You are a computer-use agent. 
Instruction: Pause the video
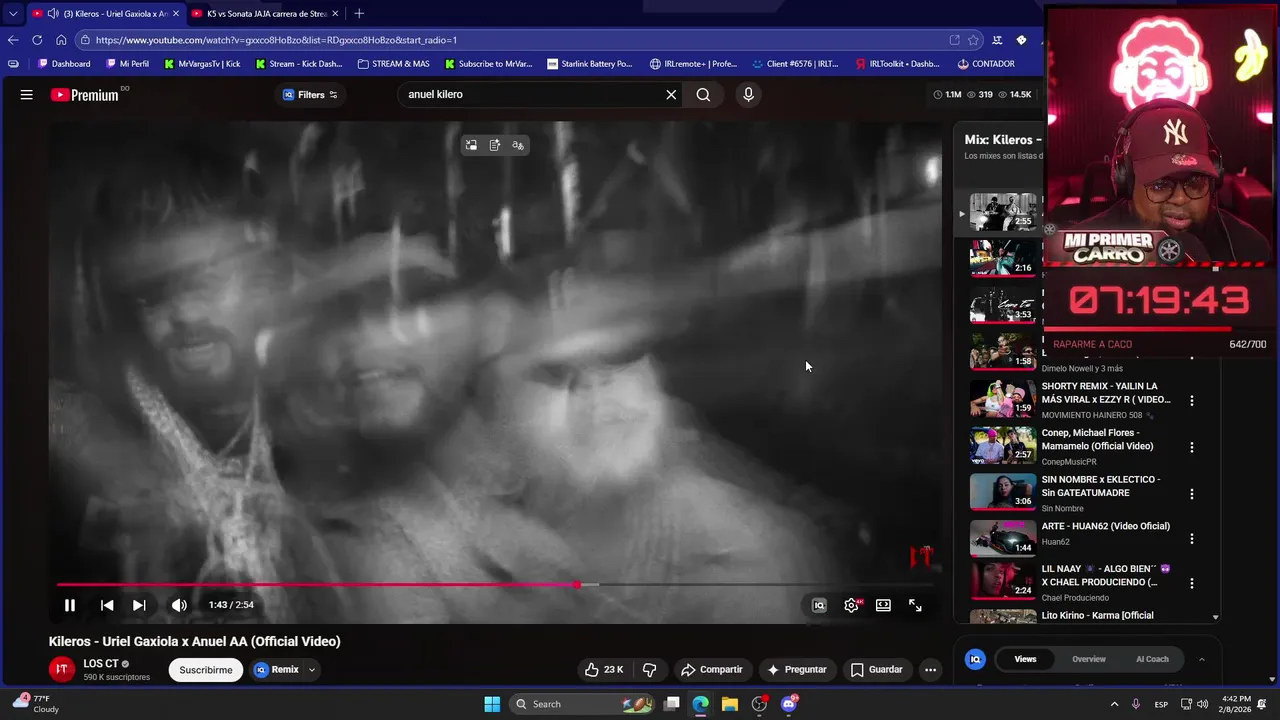(70, 605)
